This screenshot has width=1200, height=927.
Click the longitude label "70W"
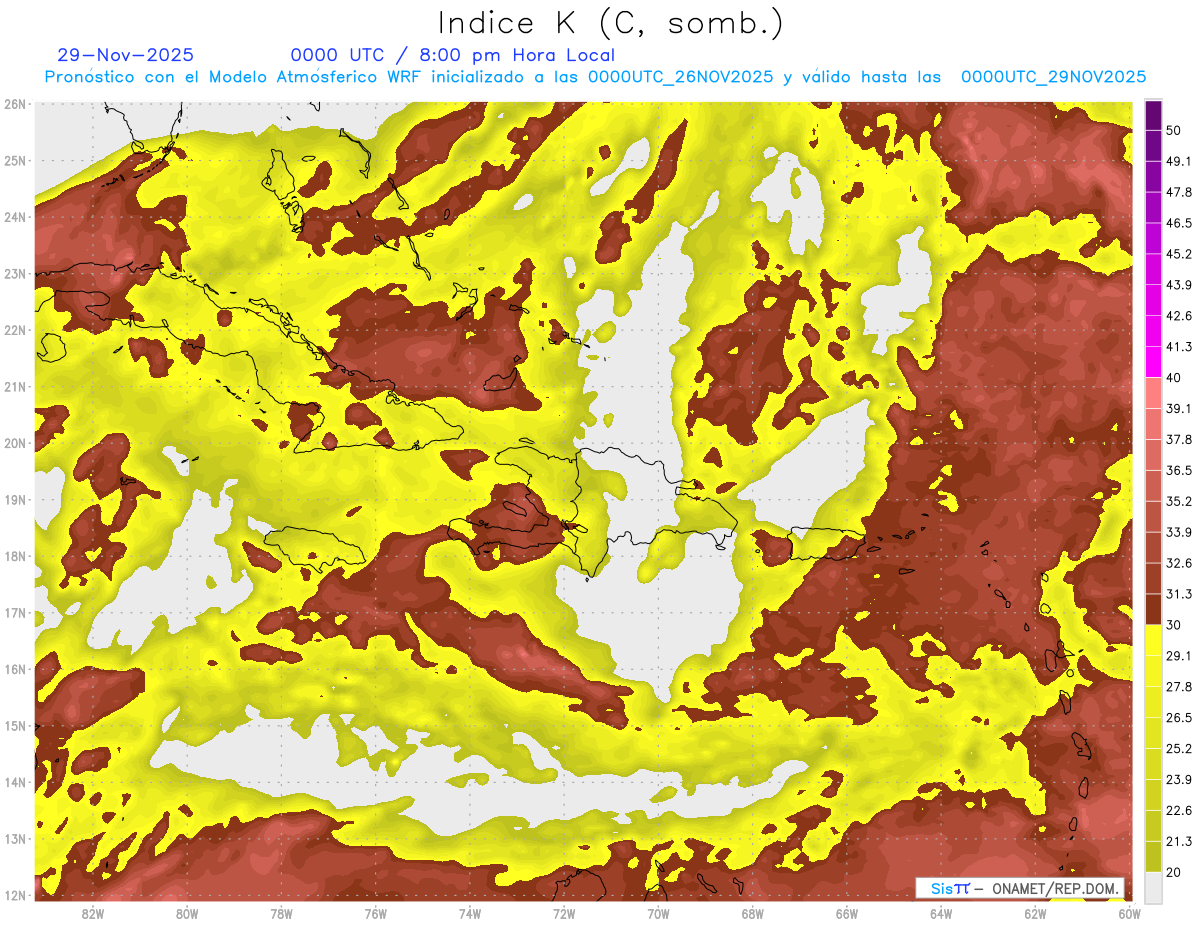[x=658, y=913]
